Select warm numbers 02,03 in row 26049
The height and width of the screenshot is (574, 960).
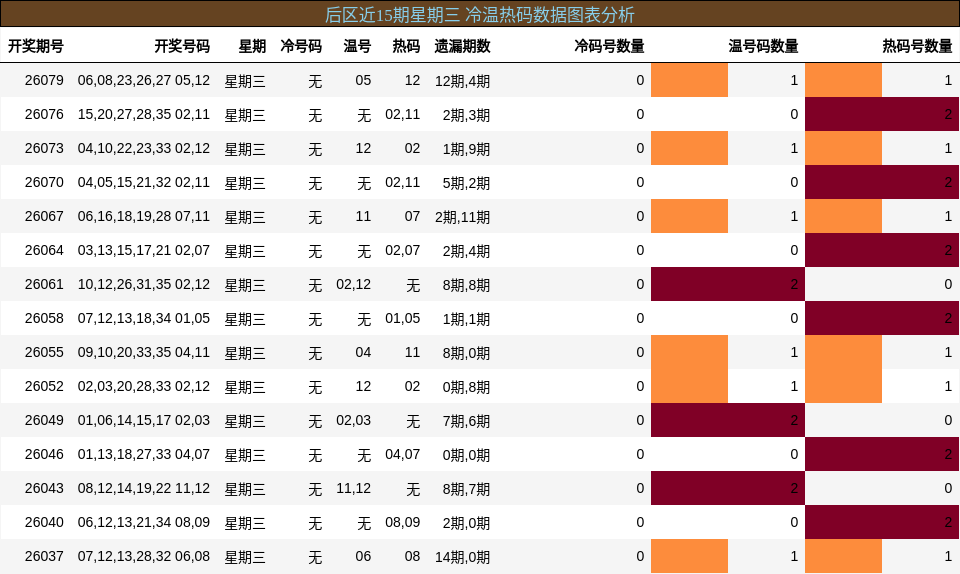point(353,420)
